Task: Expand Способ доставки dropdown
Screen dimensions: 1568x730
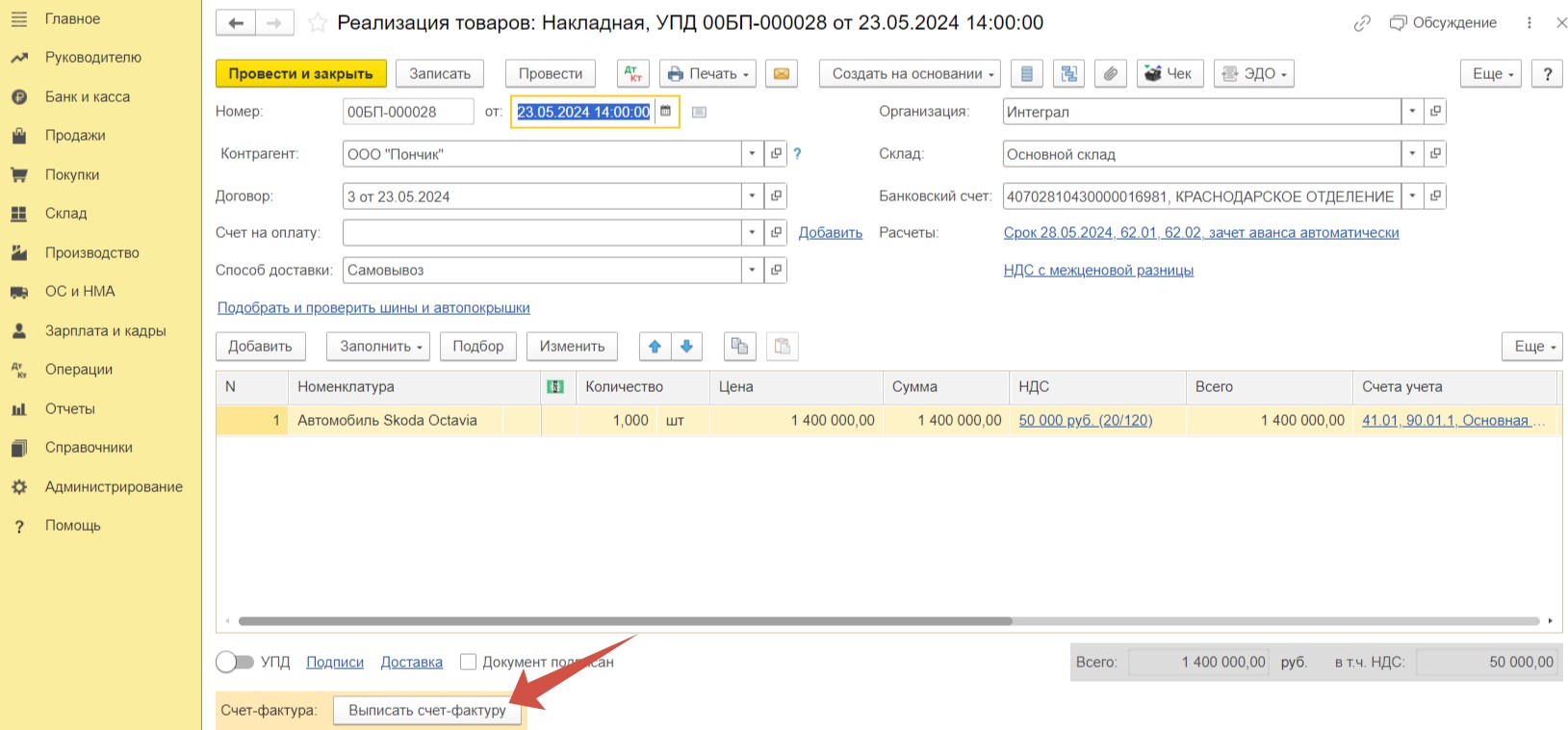Action: 753,270
